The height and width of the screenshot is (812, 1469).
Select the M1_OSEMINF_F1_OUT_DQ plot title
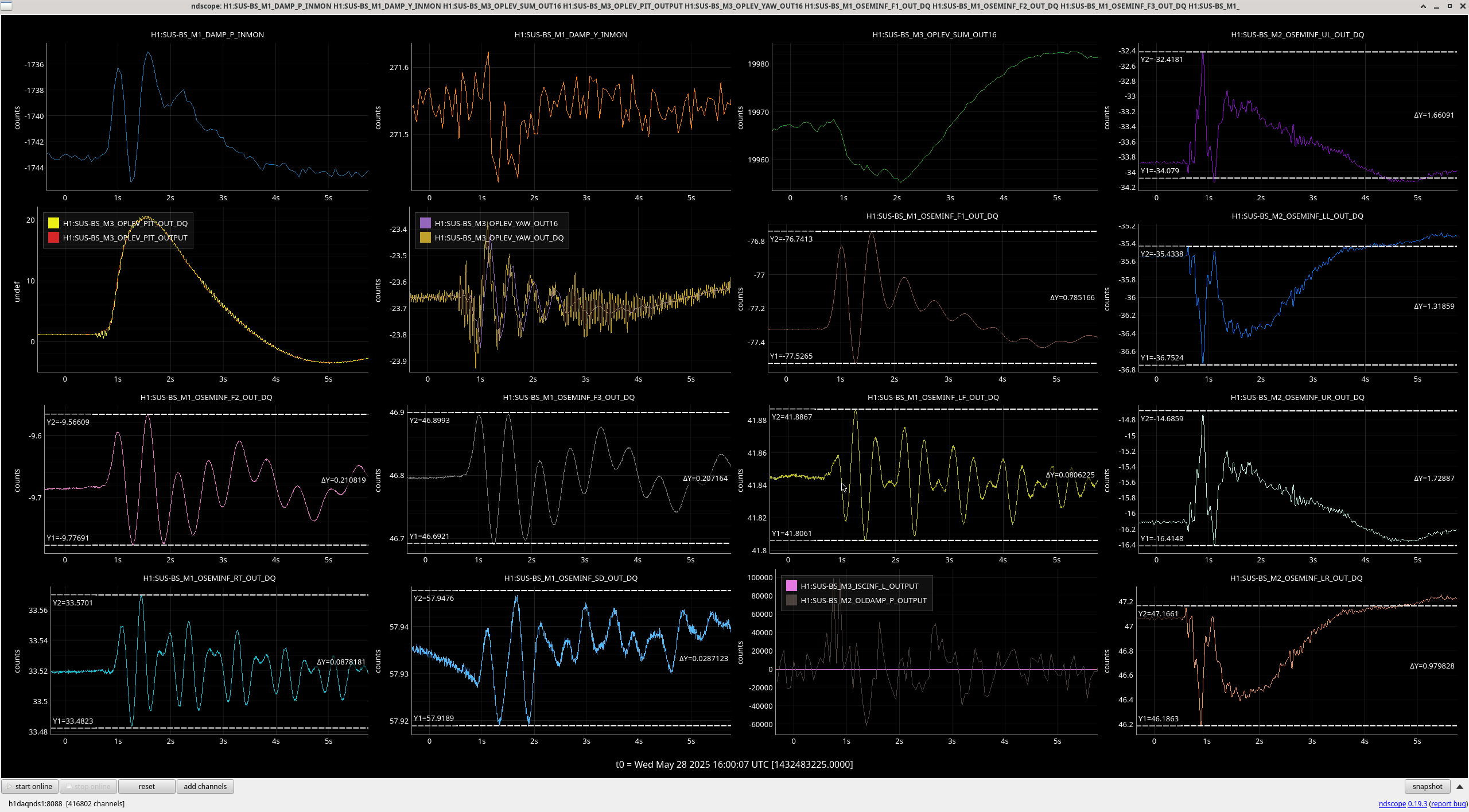point(932,216)
